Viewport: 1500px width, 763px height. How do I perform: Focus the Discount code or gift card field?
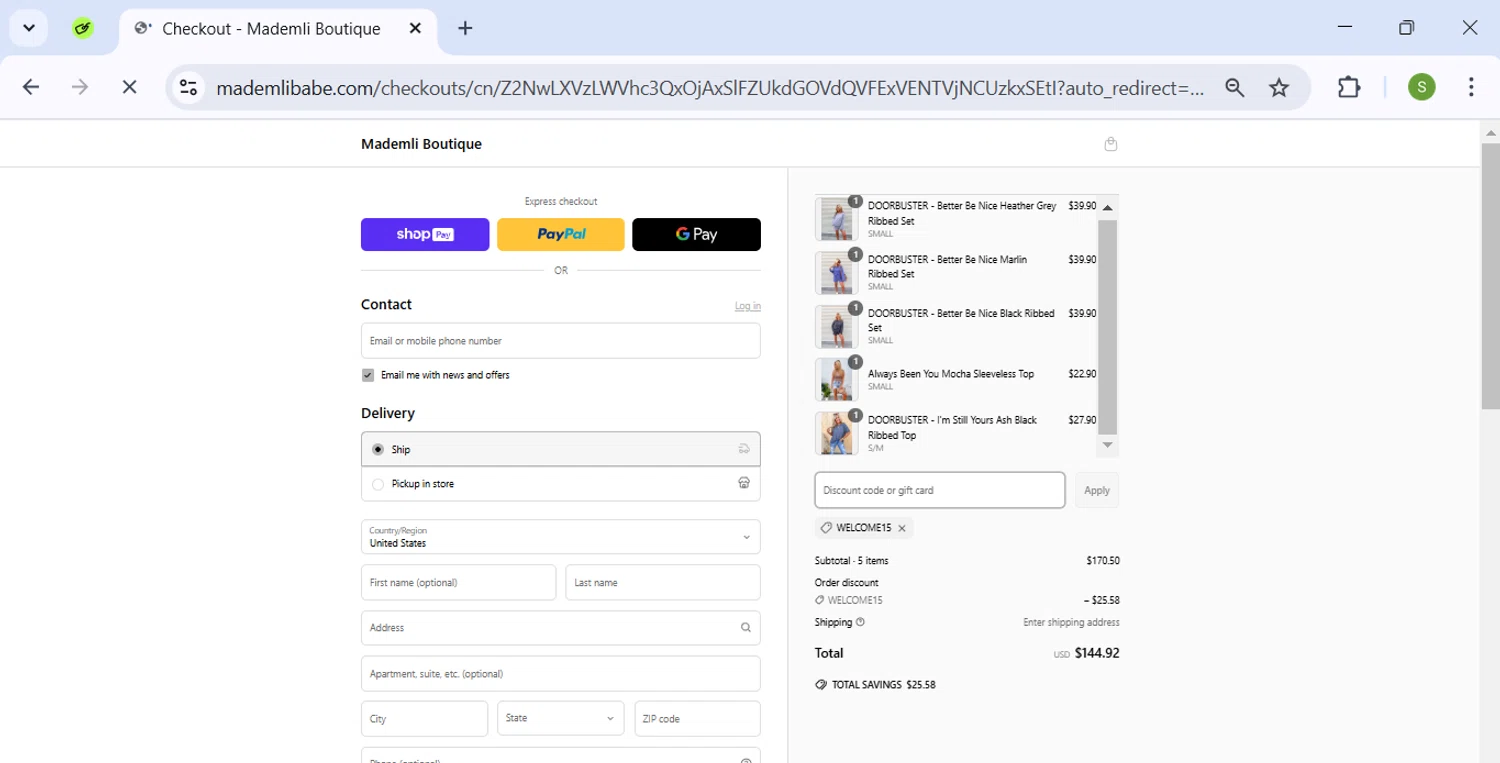click(940, 490)
